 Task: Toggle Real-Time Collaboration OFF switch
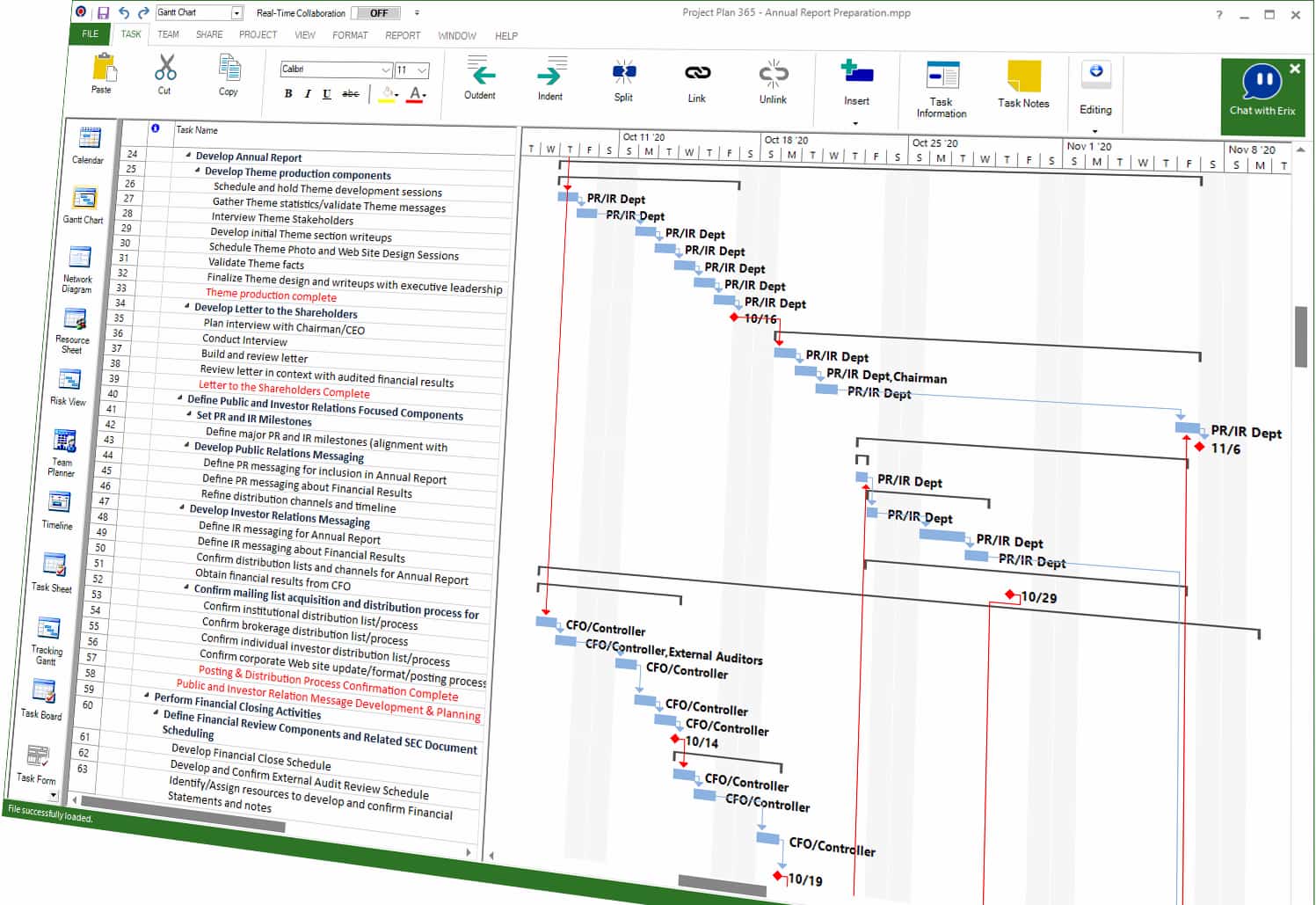(x=376, y=13)
